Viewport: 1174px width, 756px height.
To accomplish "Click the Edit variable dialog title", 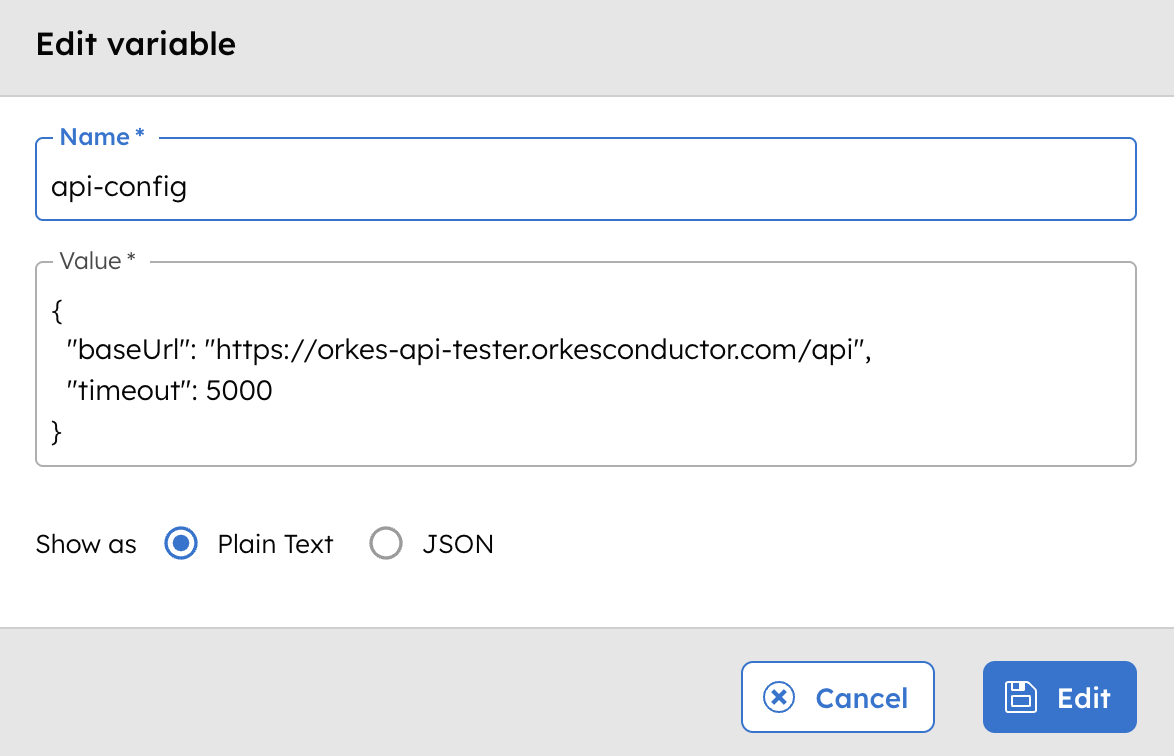I will click(x=136, y=44).
